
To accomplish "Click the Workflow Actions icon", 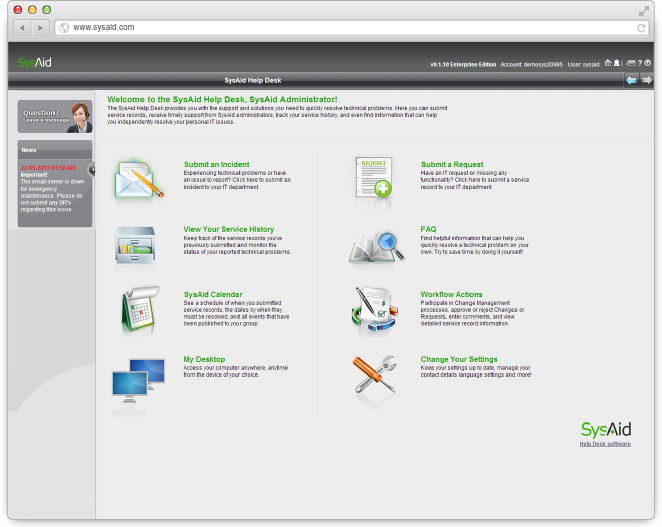I will click(x=374, y=309).
